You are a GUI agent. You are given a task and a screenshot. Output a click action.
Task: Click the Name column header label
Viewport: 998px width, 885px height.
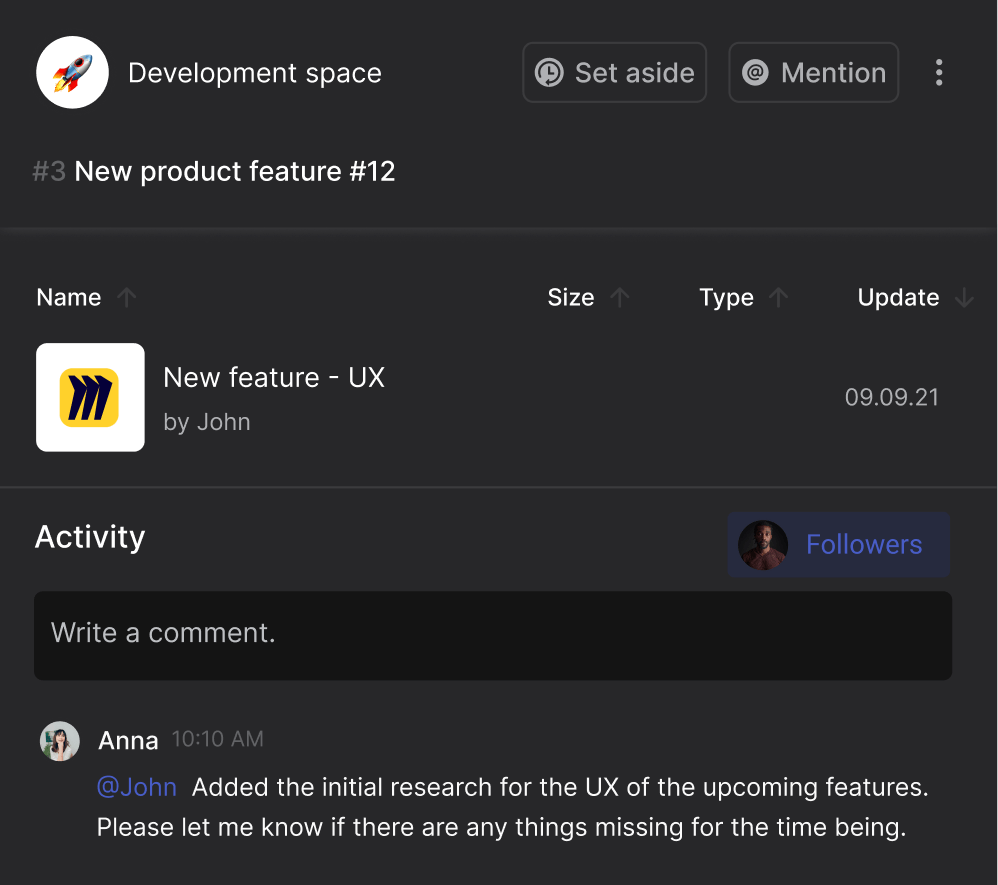(x=68, y=297)
